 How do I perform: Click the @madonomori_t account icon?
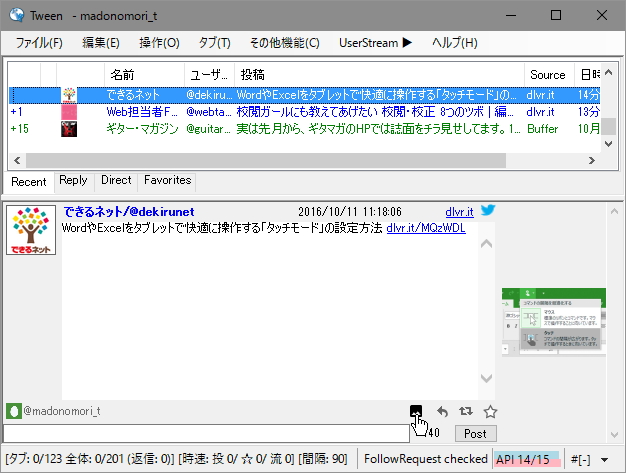(x=14, y=411)
